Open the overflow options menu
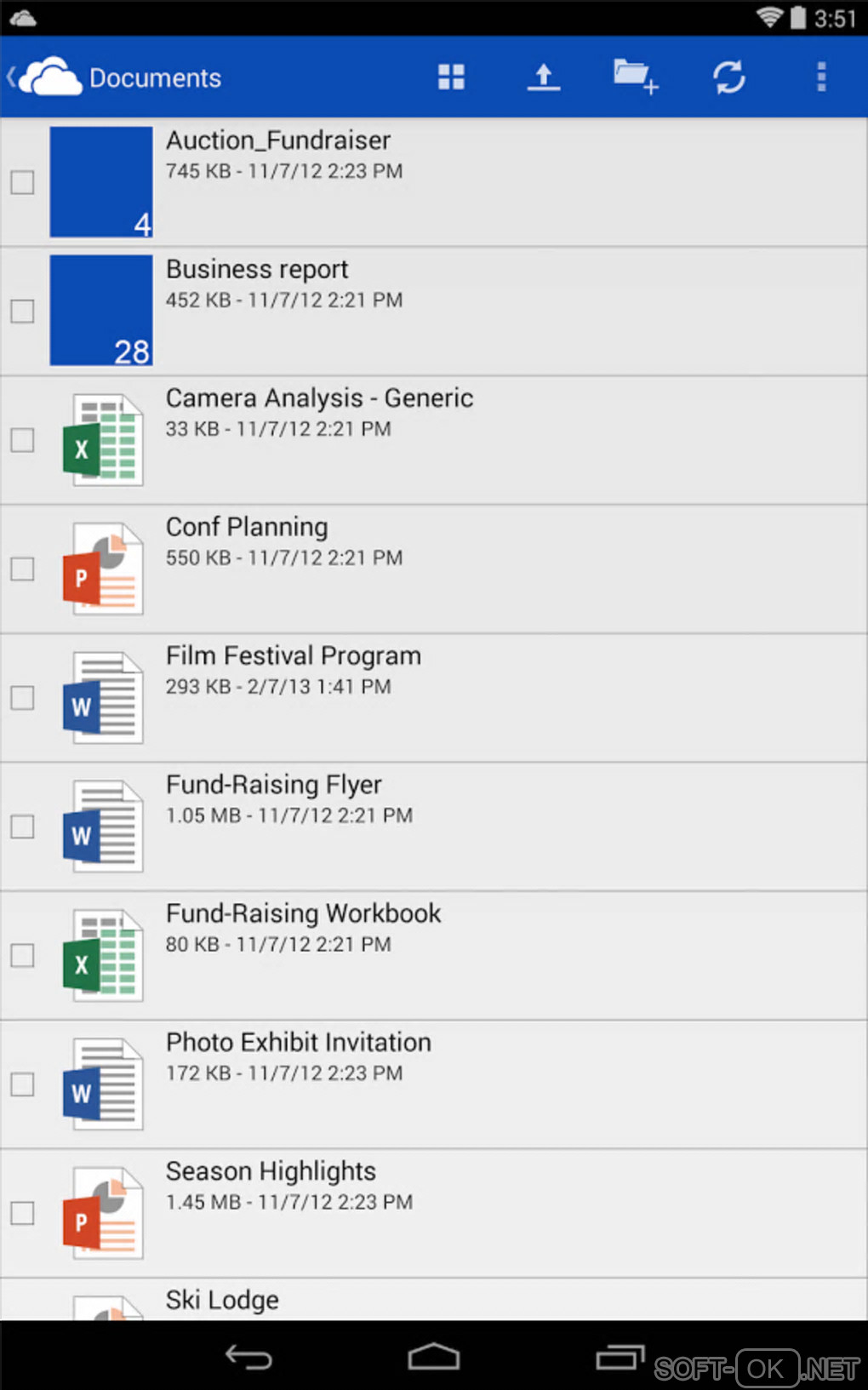 (821, 77)
